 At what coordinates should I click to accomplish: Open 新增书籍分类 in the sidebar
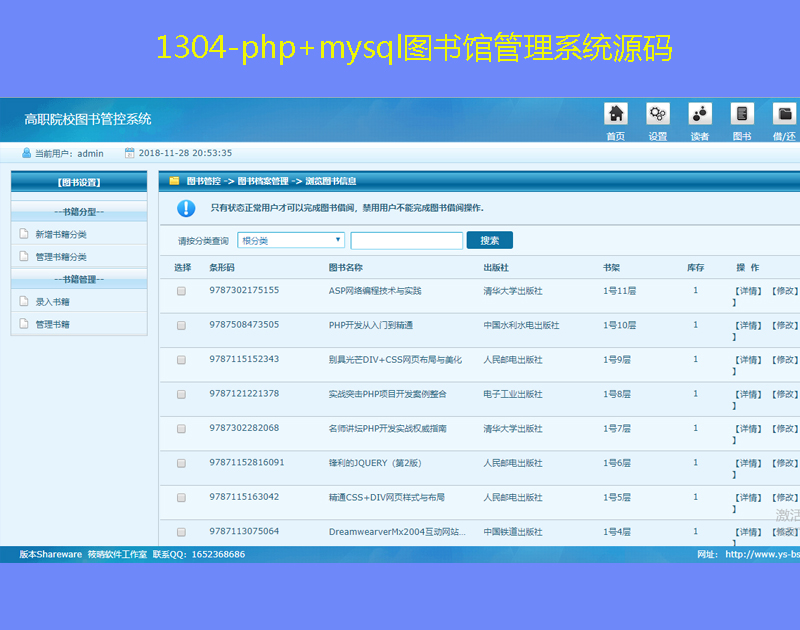pos(61,234)
